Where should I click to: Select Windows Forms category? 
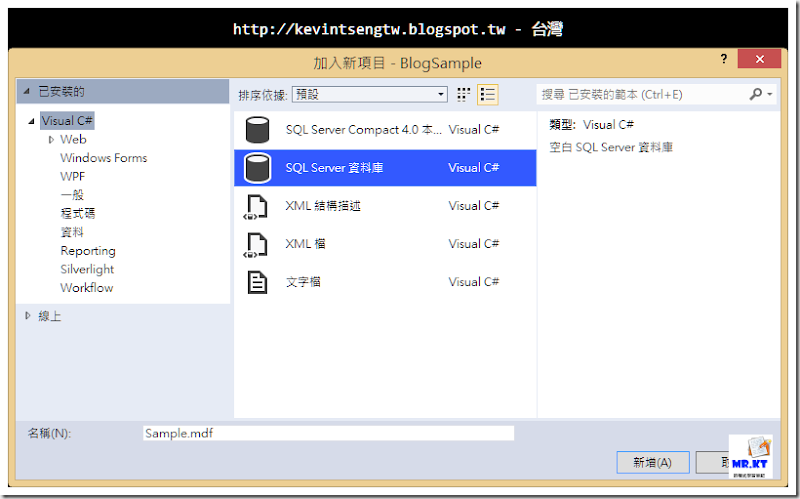104,158
